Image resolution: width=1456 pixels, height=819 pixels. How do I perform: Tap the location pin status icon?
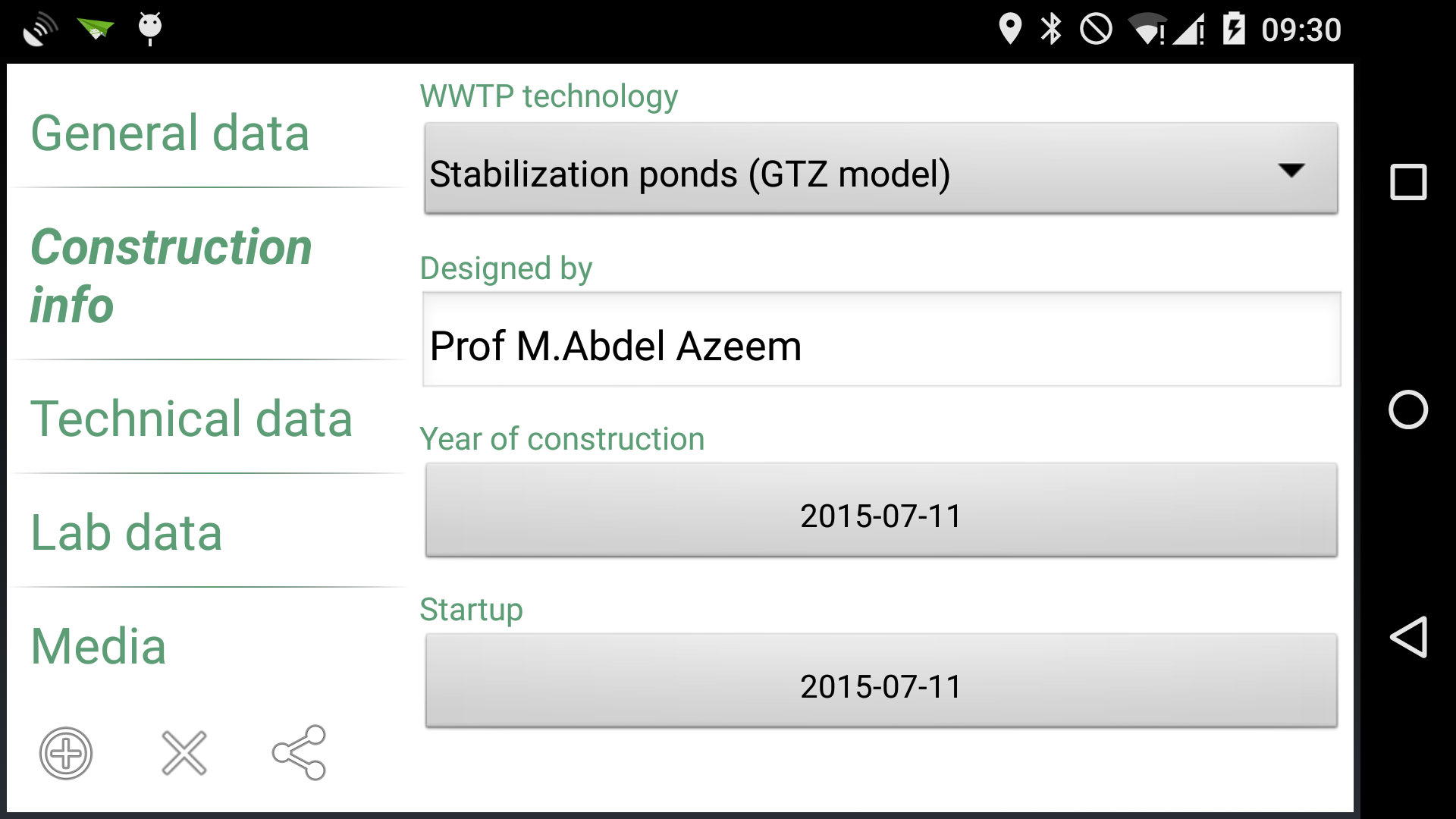1010,30
